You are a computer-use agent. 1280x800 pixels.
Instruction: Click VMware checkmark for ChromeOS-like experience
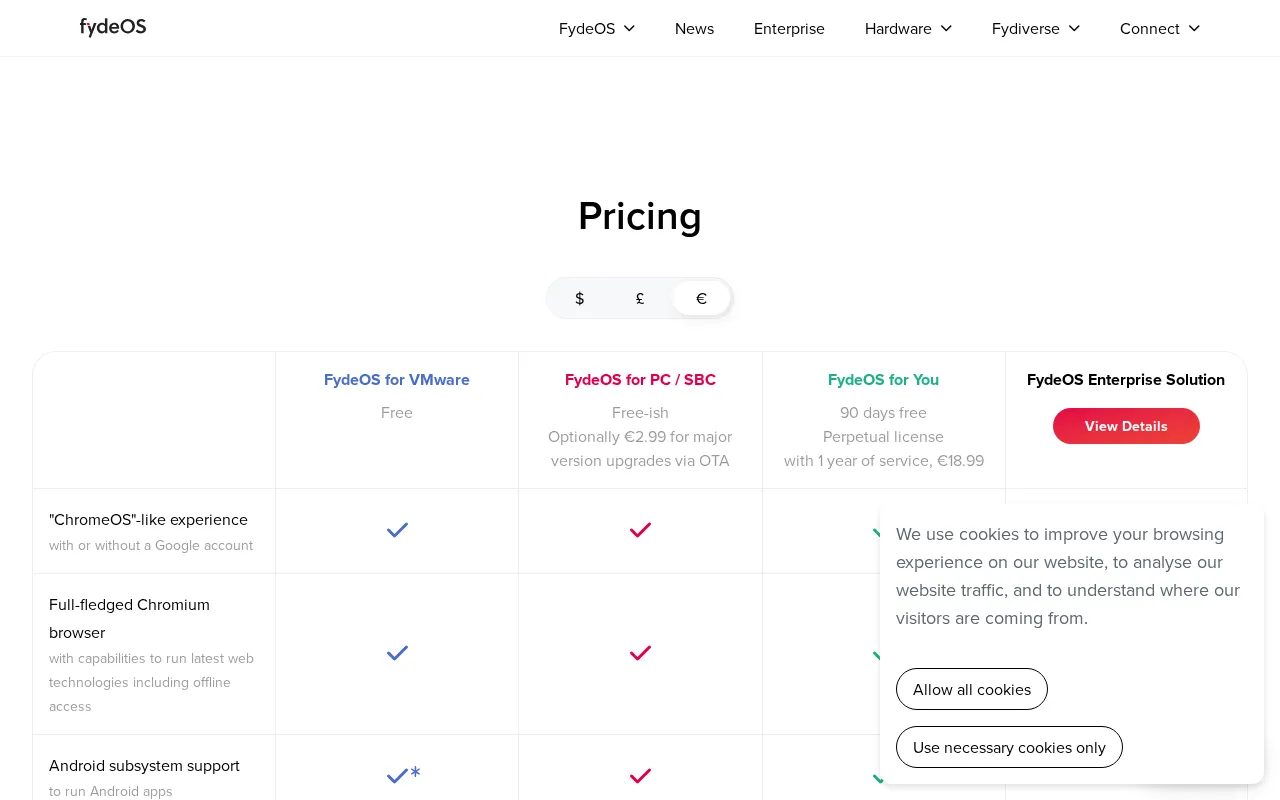tap(397, 530)
